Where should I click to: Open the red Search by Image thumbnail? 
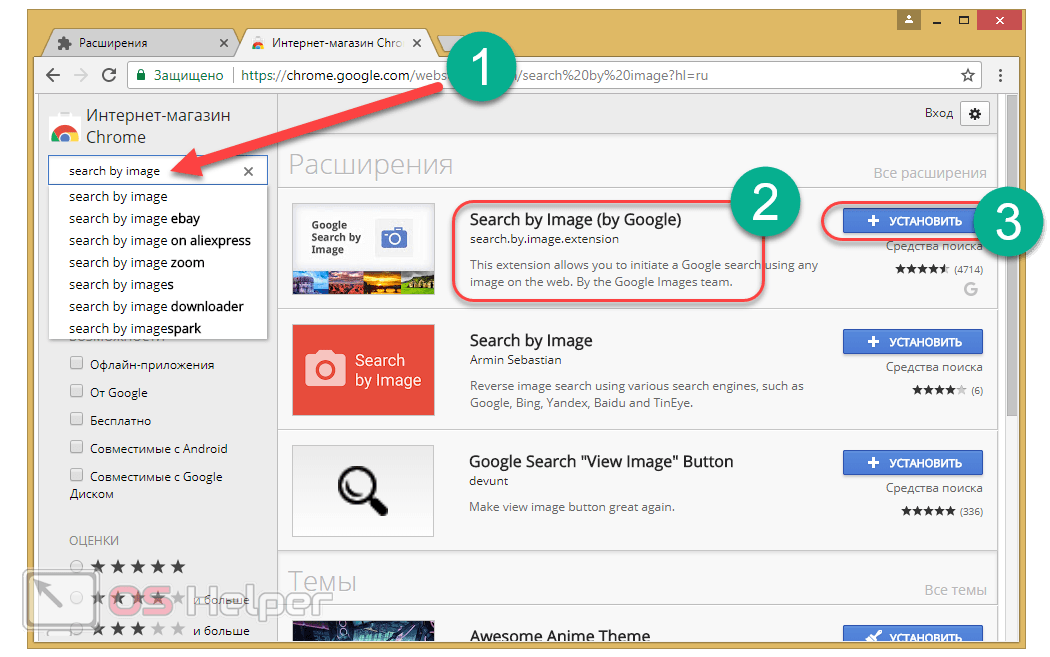pos(363,369)
